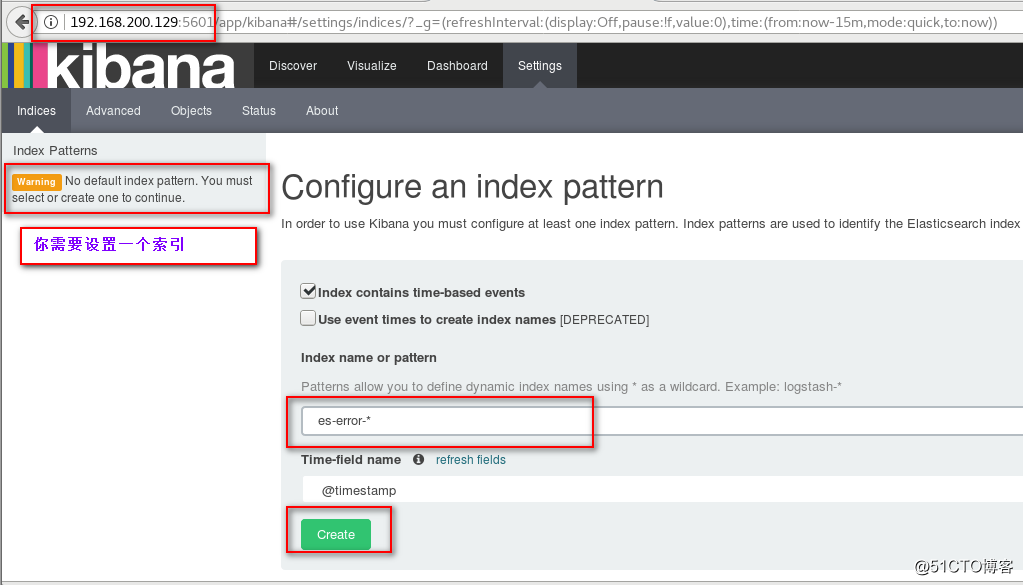Click the Time-field name label

click(351, 460)
